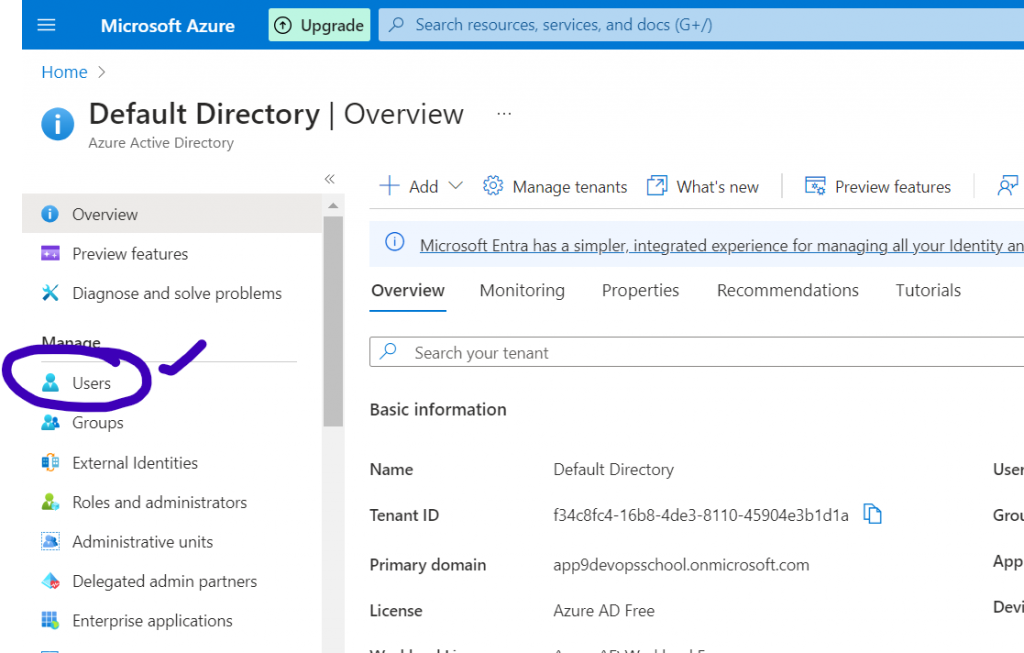Click the Search your tenant field
Viewport: 1024px width, 653px height.
(700, 352)
